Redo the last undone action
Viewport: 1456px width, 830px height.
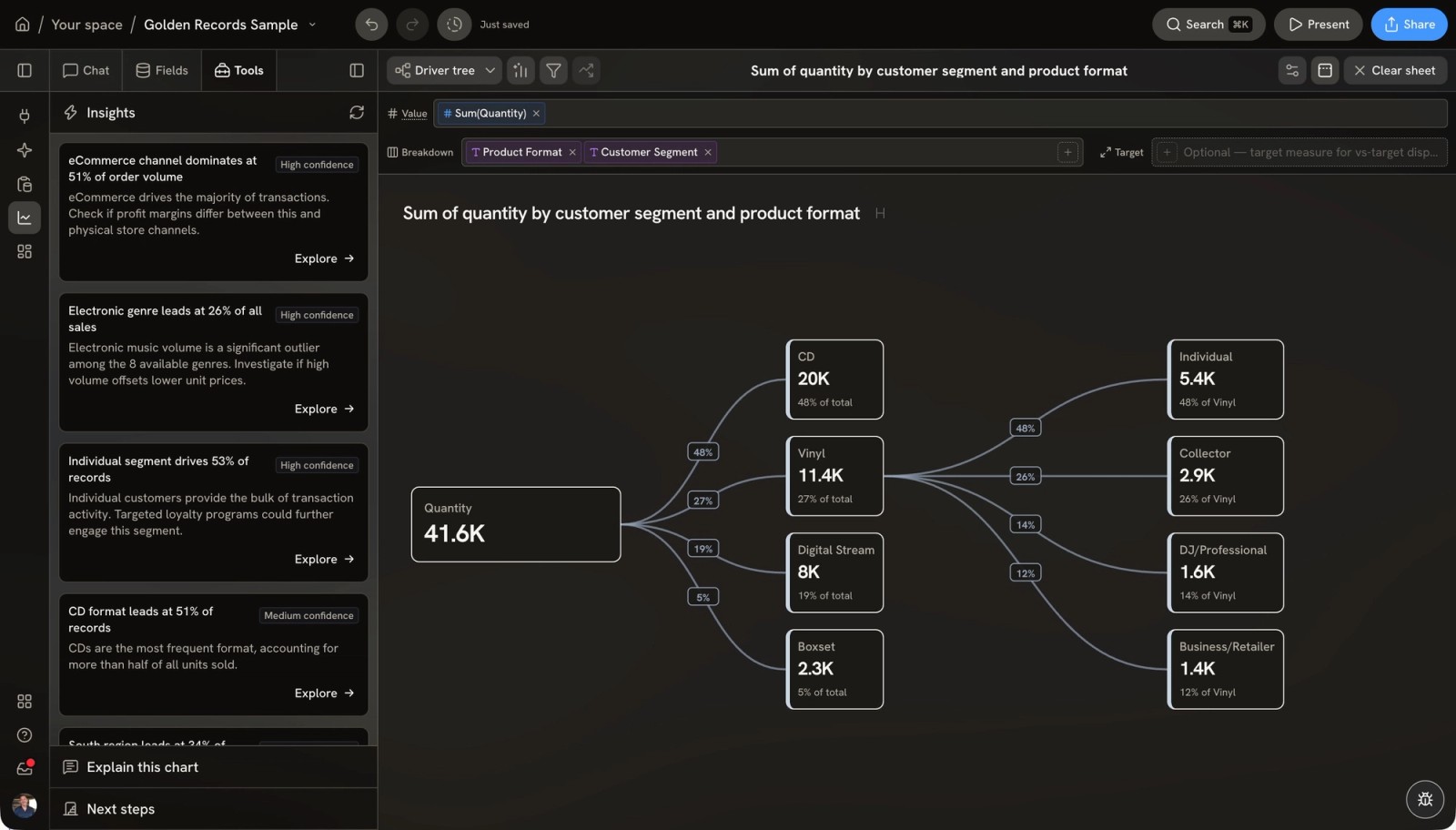coord(412,25)
